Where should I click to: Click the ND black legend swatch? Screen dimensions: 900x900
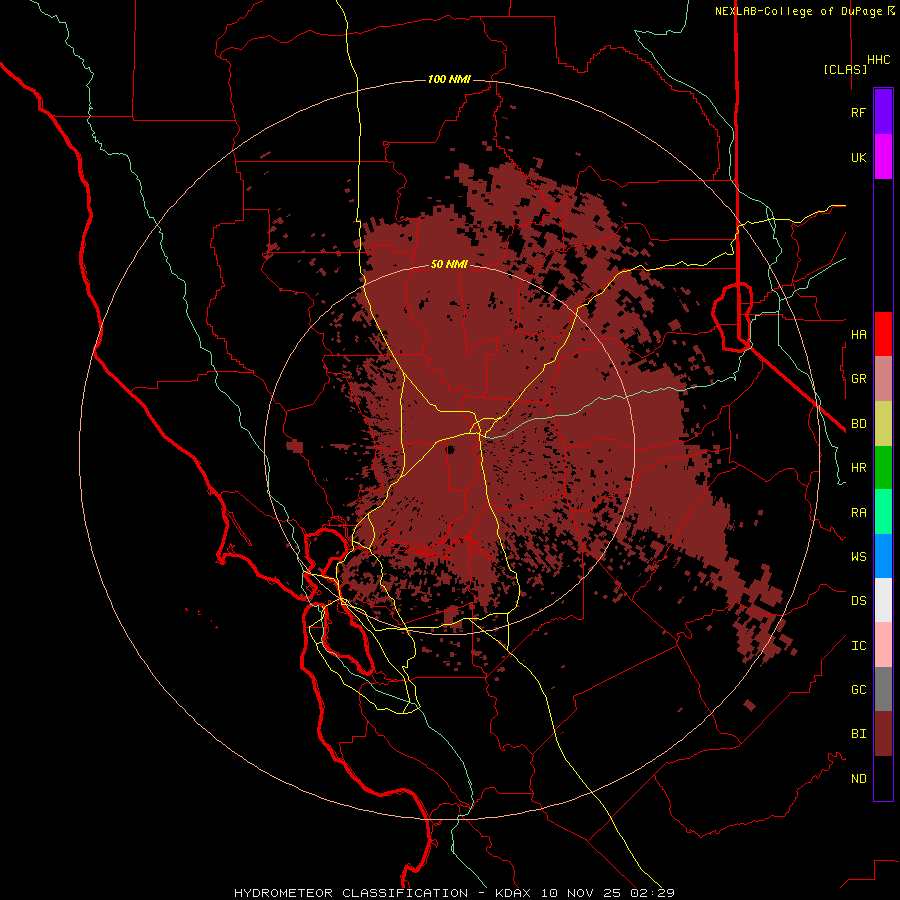(x=883, y=778)
